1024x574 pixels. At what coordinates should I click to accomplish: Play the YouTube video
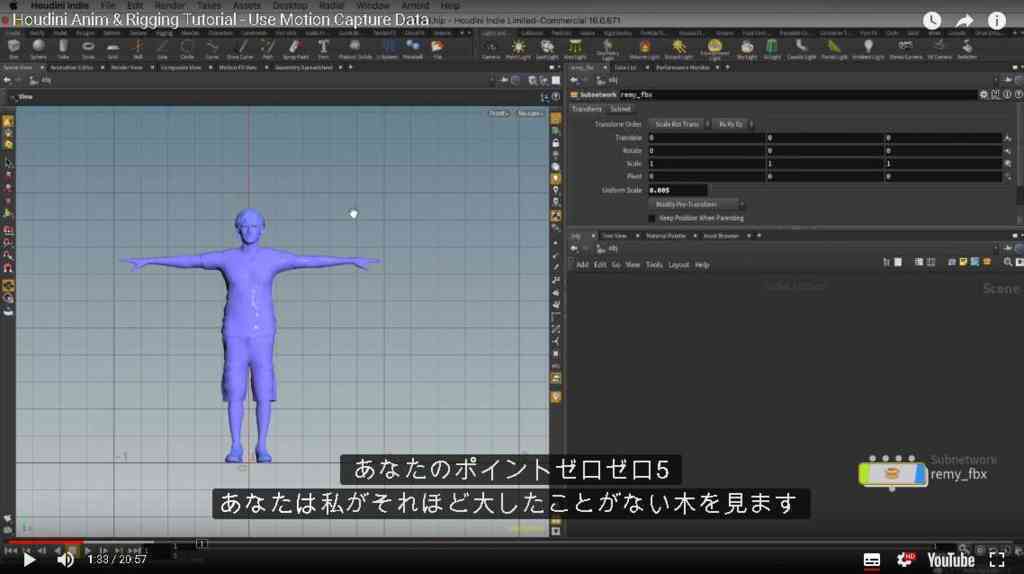[x=29, y=560]
